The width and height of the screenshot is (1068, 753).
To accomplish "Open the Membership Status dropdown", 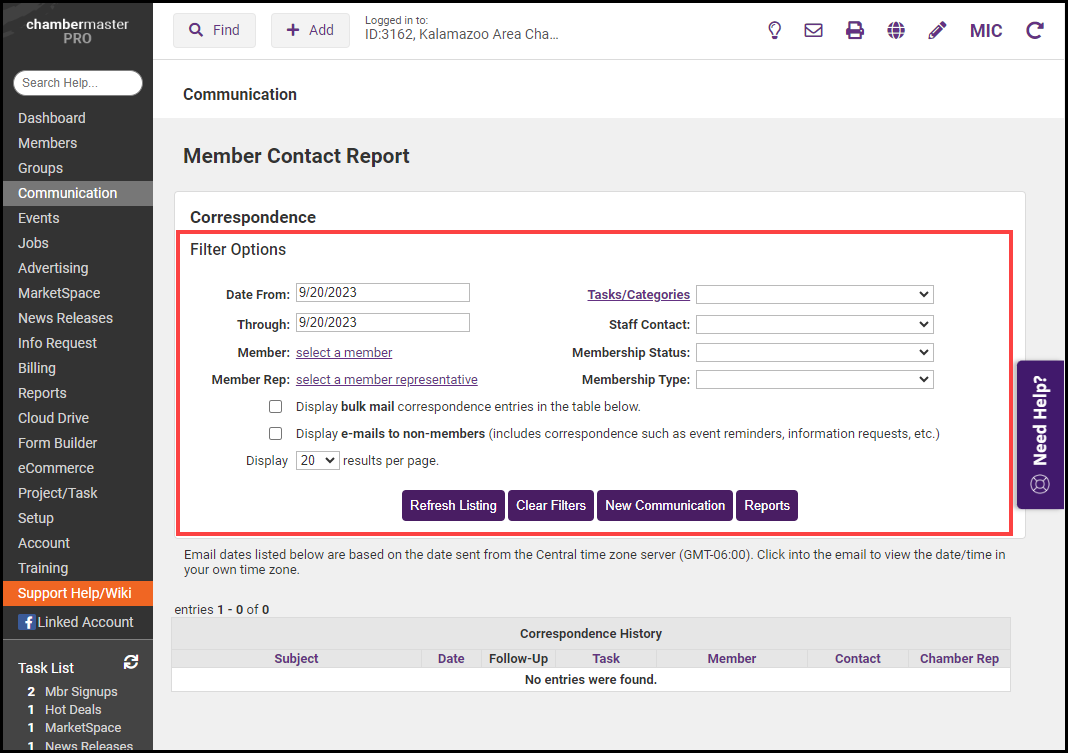I will 814,352.
